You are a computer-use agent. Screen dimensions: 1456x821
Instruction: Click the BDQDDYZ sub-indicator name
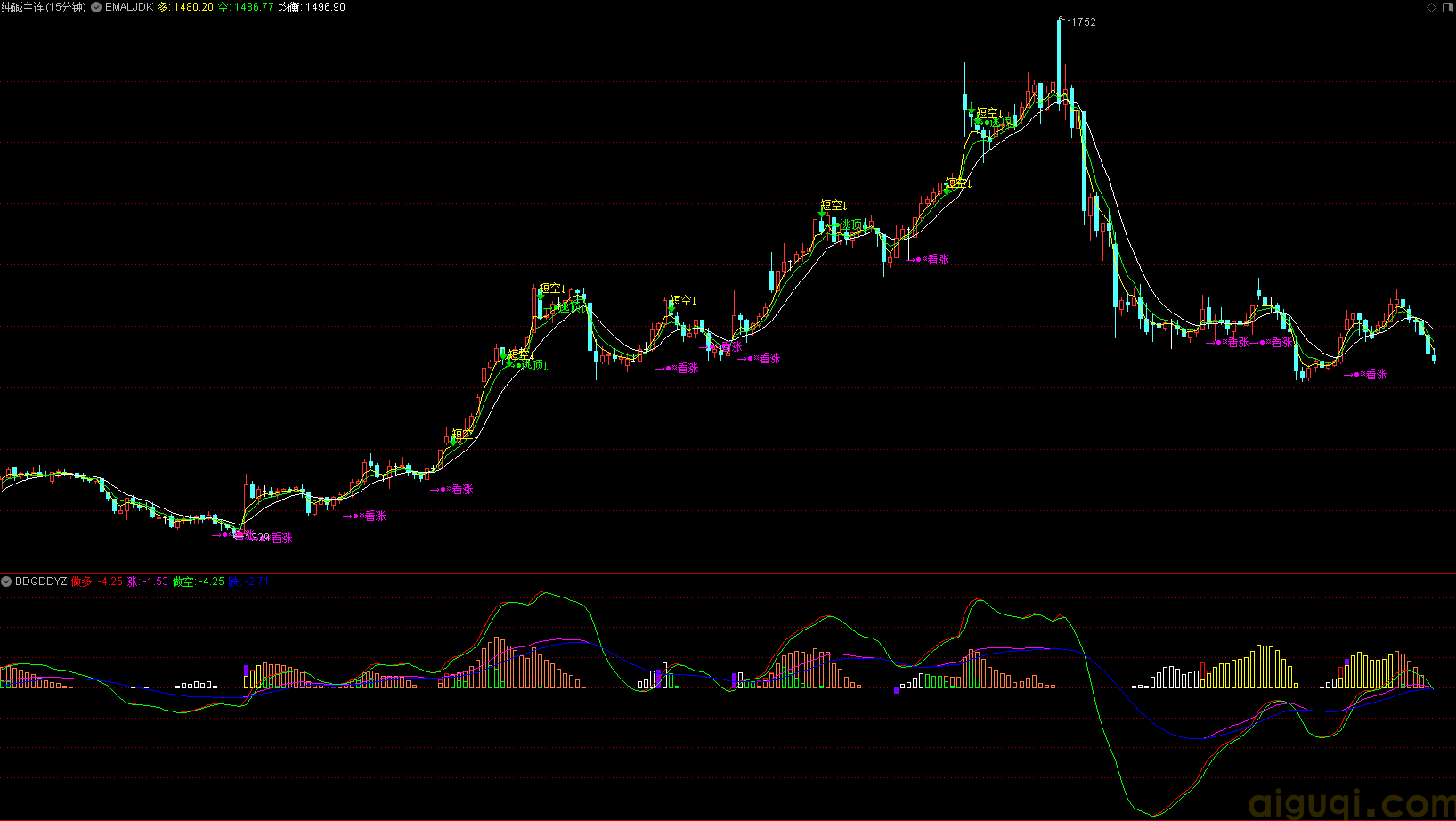41,581
